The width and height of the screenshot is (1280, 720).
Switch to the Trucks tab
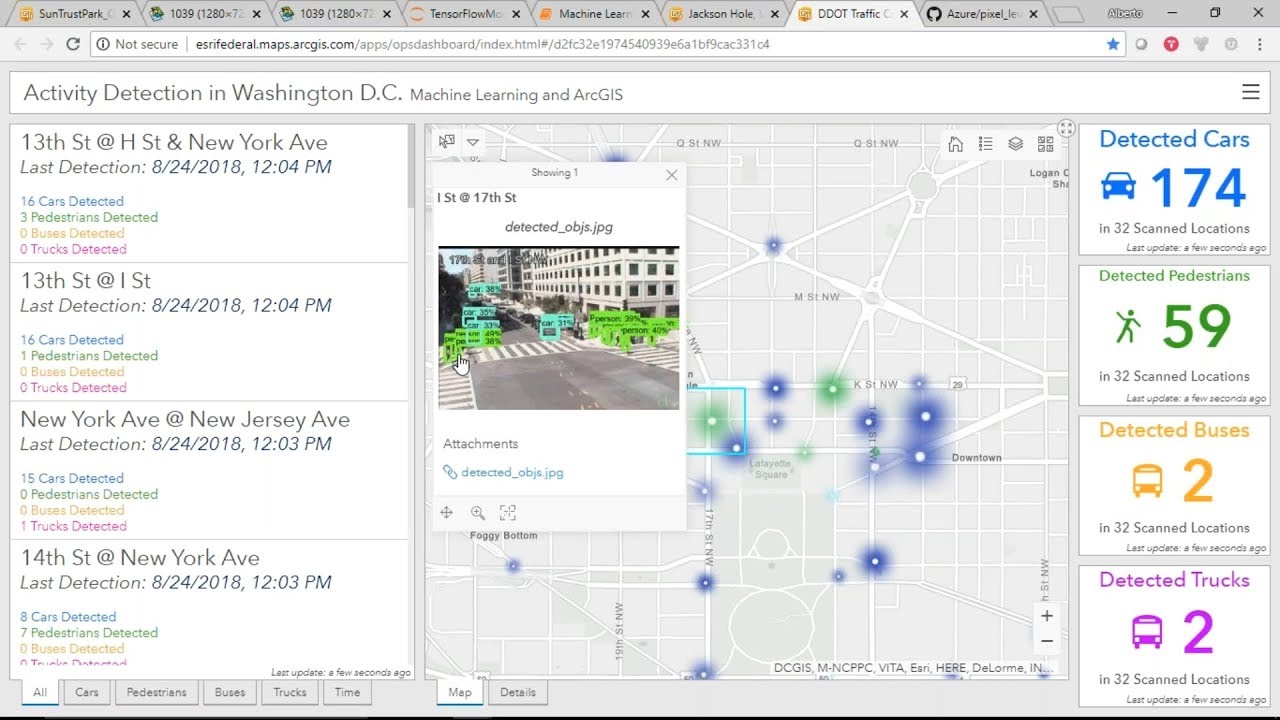point(290,692)
